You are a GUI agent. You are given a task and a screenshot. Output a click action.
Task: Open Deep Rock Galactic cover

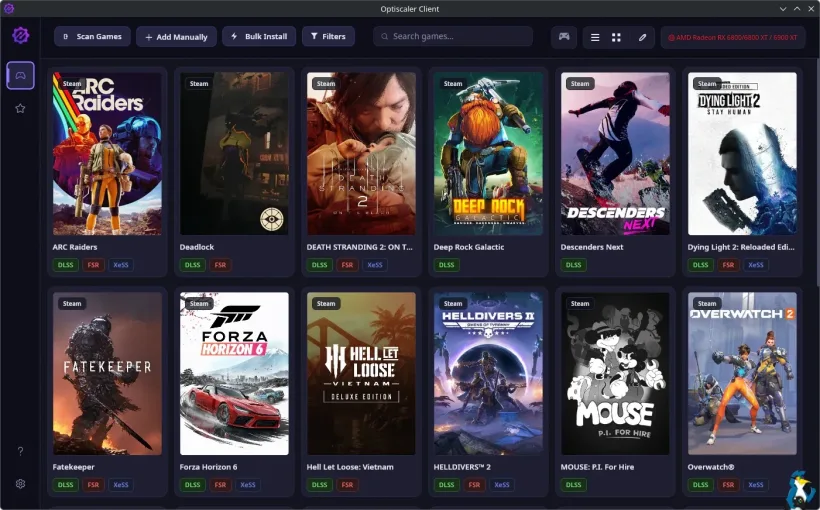pos(488,153)
